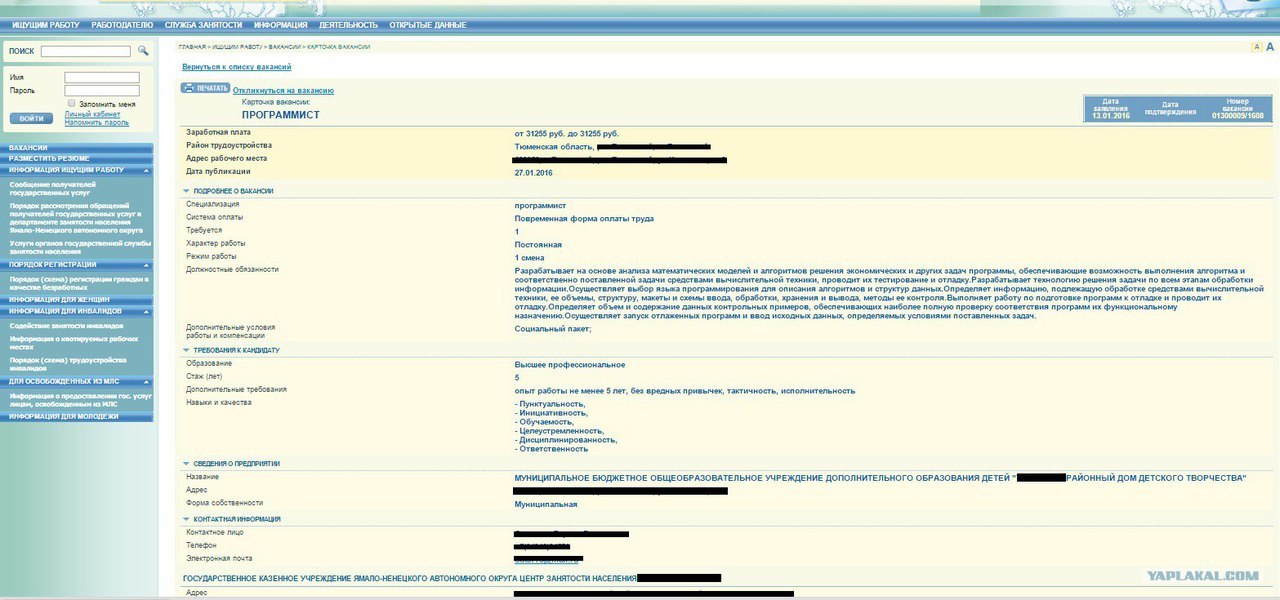
Task: Collapse the Подробнее о вакансии section
Action: point(186,190)
